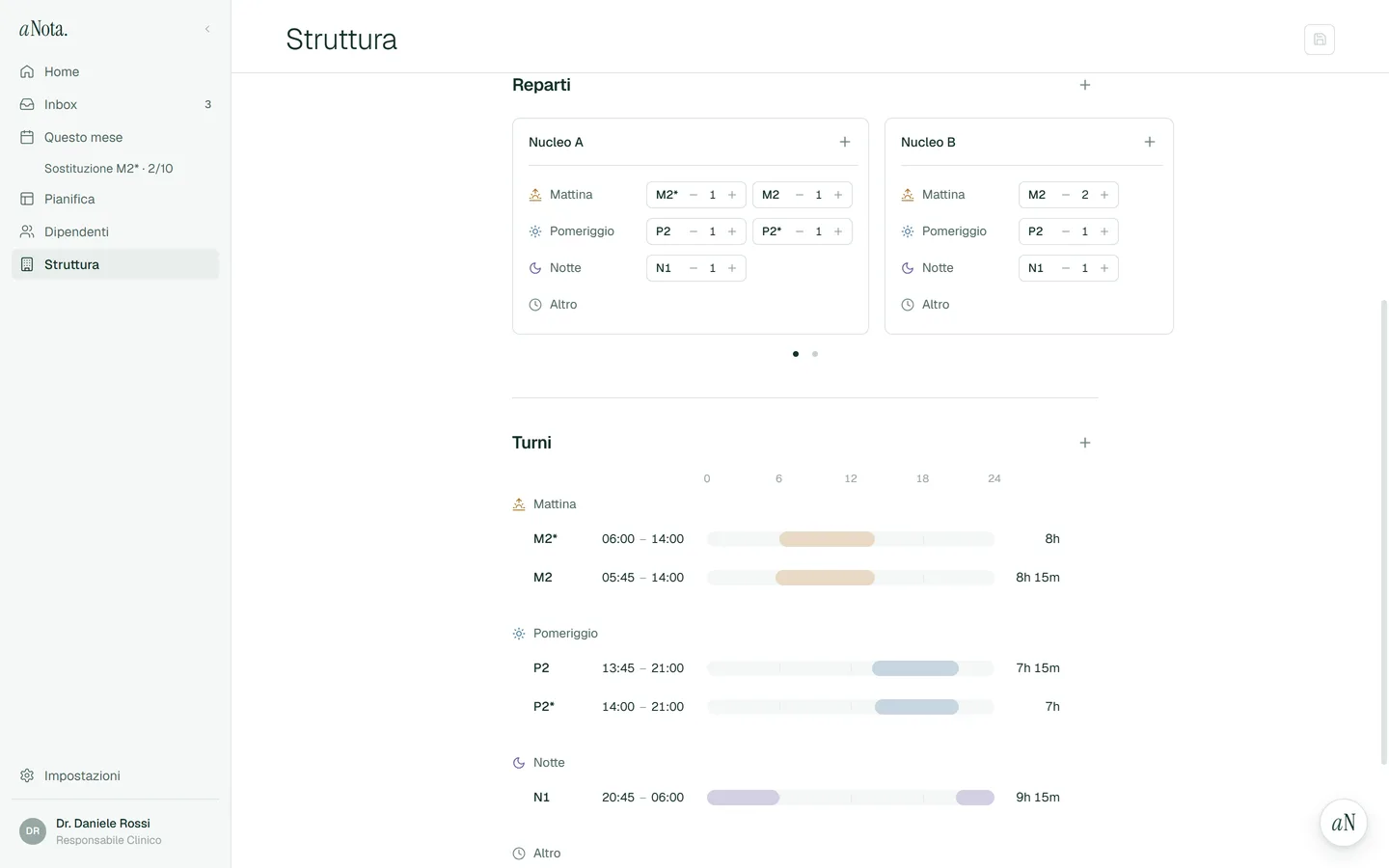1389x868 pixels.
Task: Add a new Reparti unit
Action: click(x=1085, y=85)
